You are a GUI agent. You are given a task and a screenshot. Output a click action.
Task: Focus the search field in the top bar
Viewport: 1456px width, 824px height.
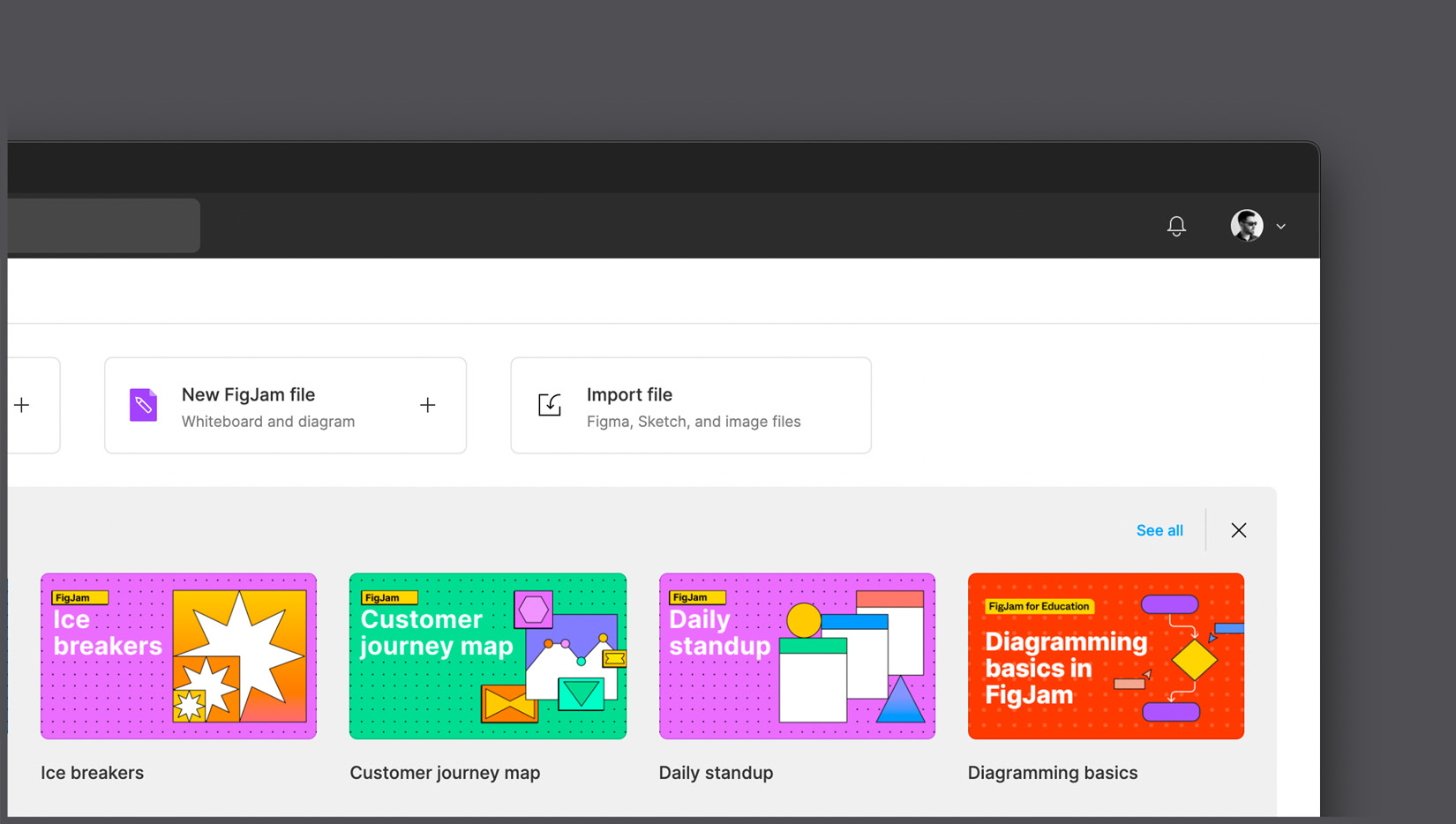(103, 226)
